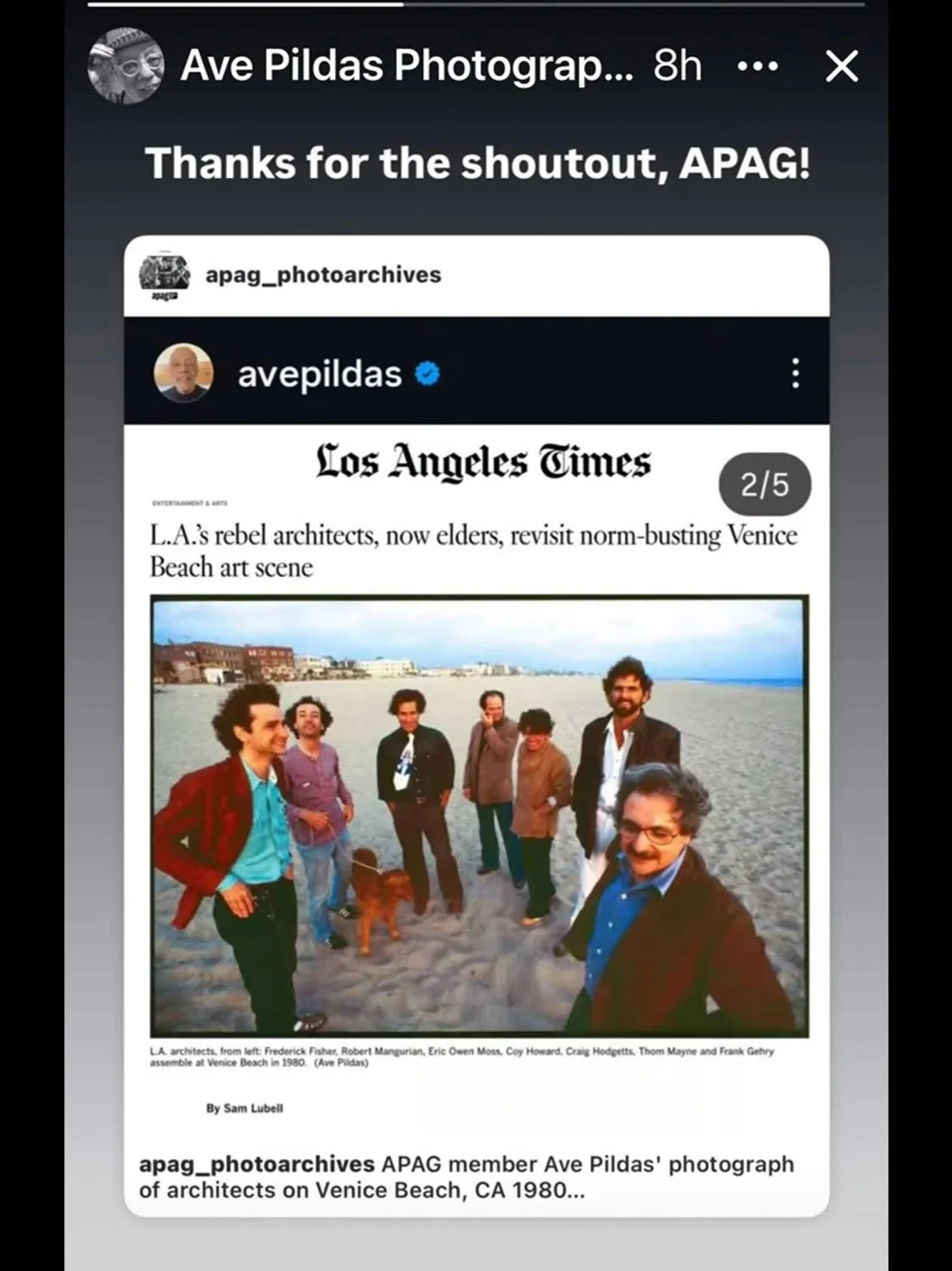Tap the Venice Beach architects photograph
The height and width of the screenshot is (1271, 952).
(479, 816)
